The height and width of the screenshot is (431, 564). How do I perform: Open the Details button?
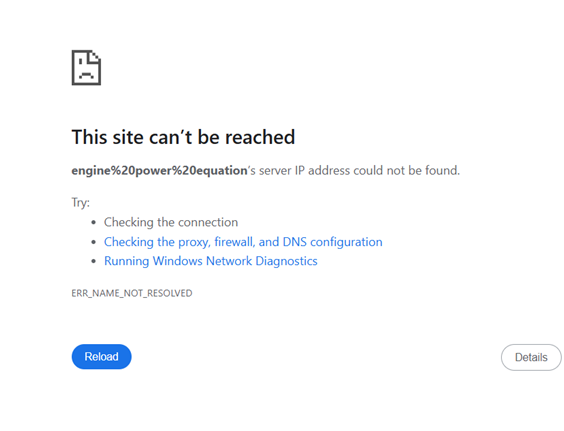(531, 357)
